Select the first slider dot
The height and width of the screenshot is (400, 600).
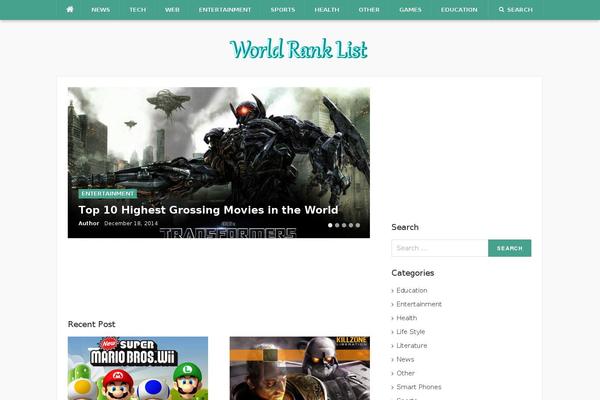click(x=330, y=225)
